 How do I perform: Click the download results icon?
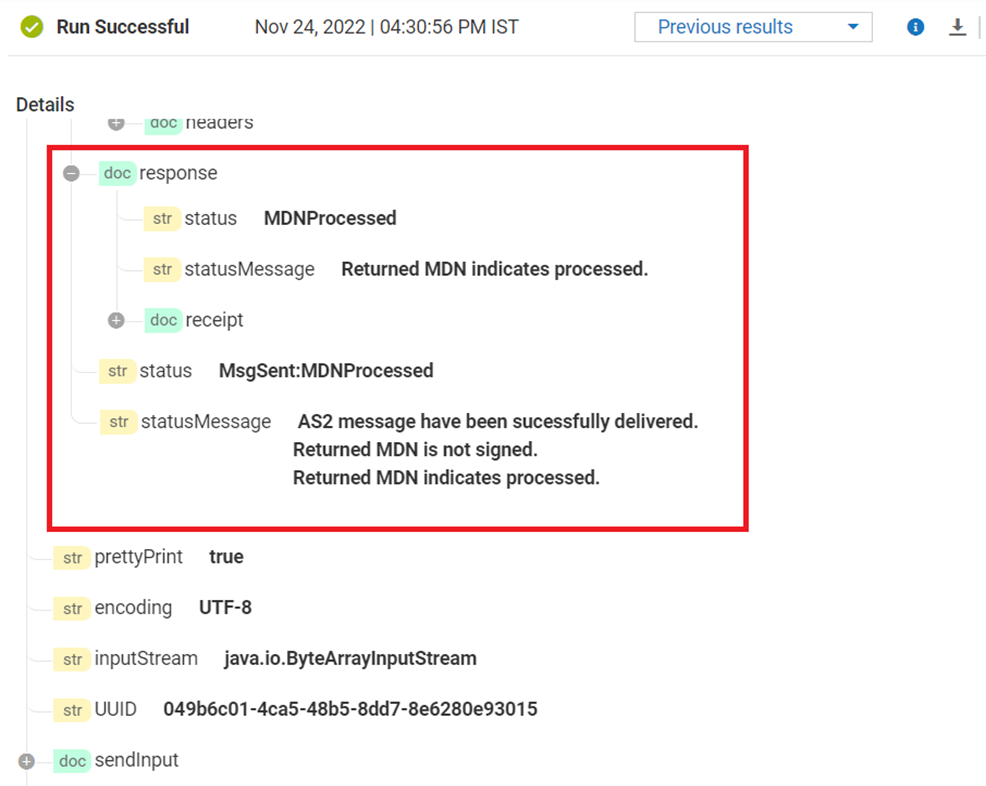click(x=957, y=27)
